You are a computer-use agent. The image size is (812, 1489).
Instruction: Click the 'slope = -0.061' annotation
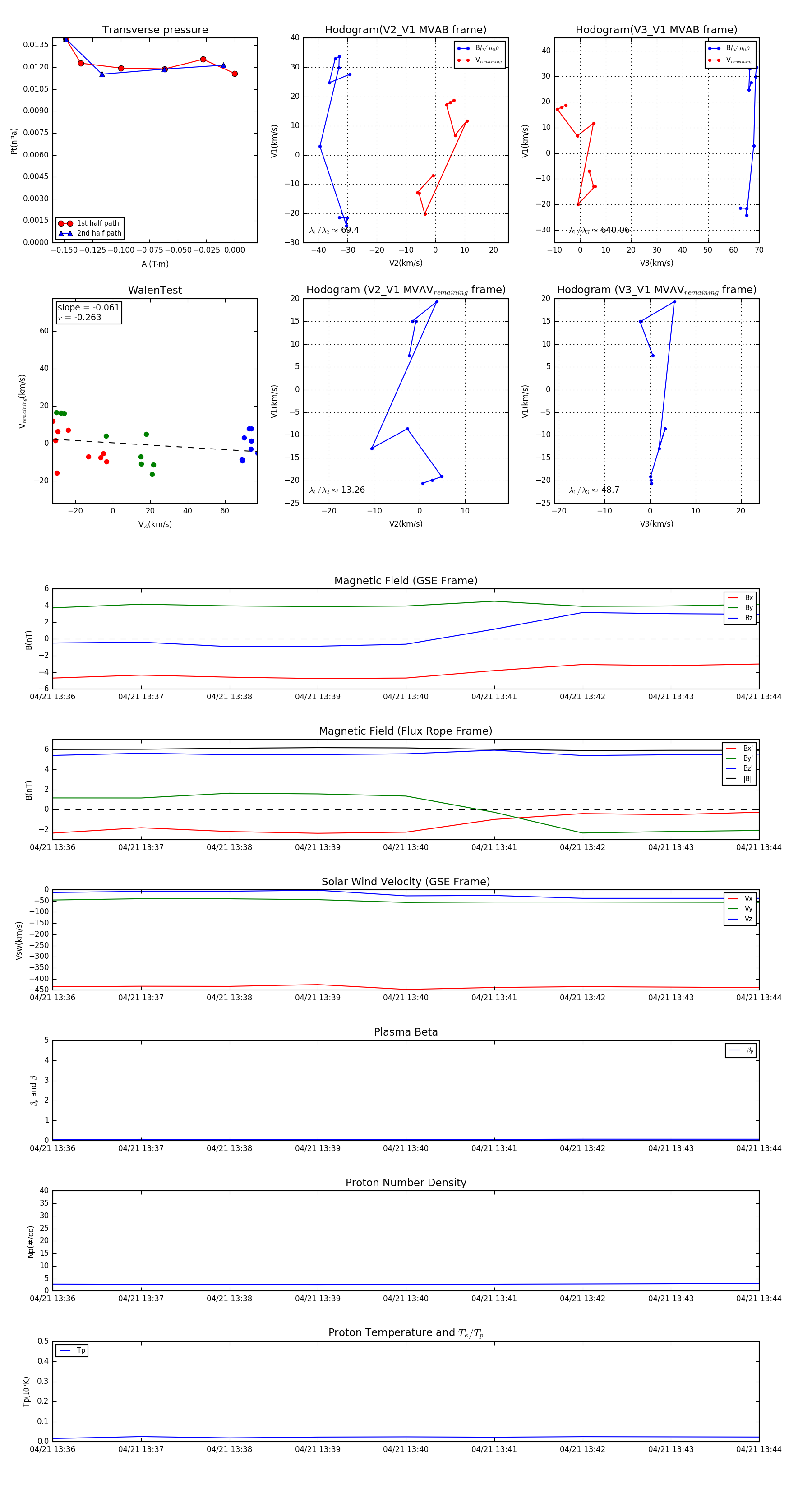click(x=88, y=308)
